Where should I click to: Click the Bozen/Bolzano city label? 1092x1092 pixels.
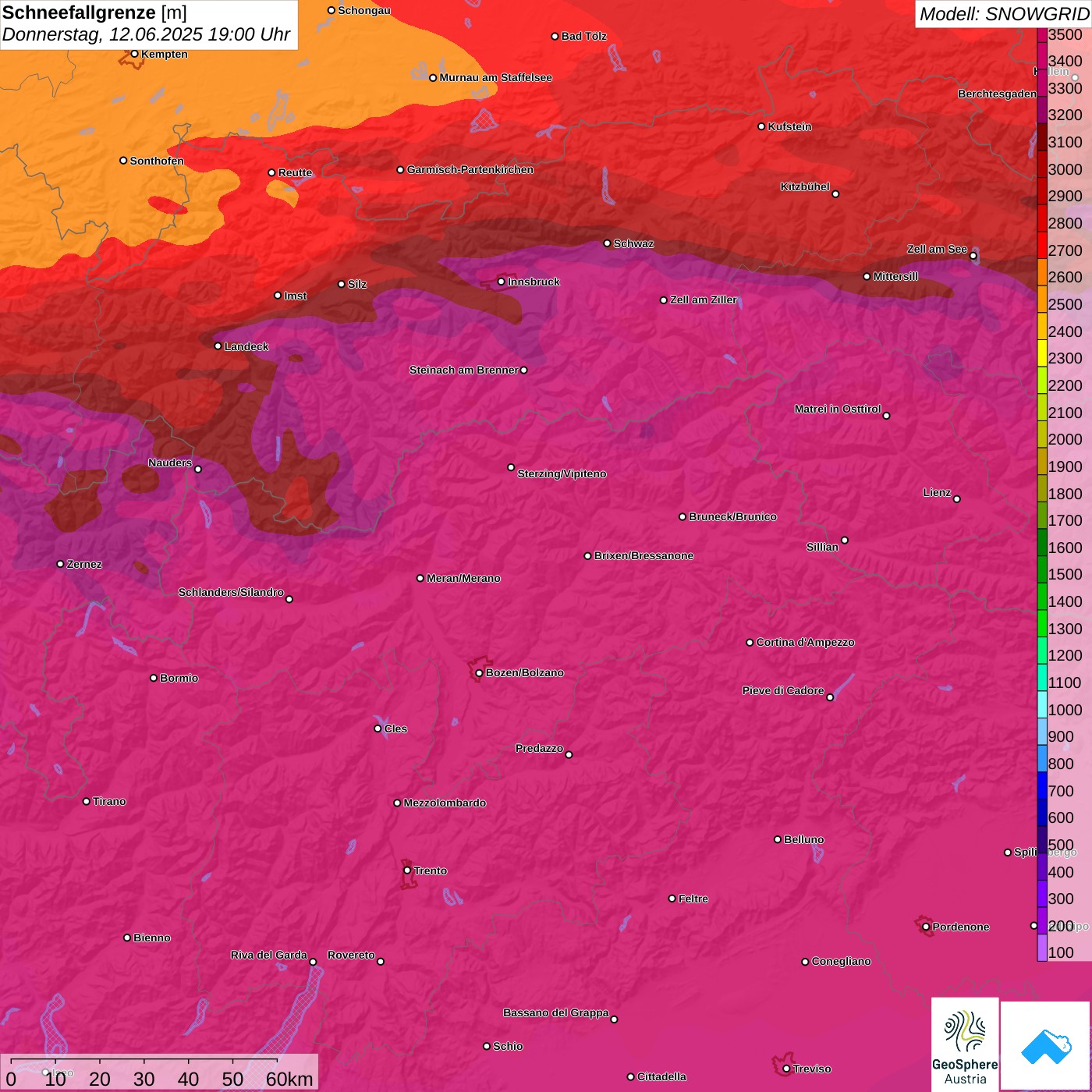click(x=524, y=672)
